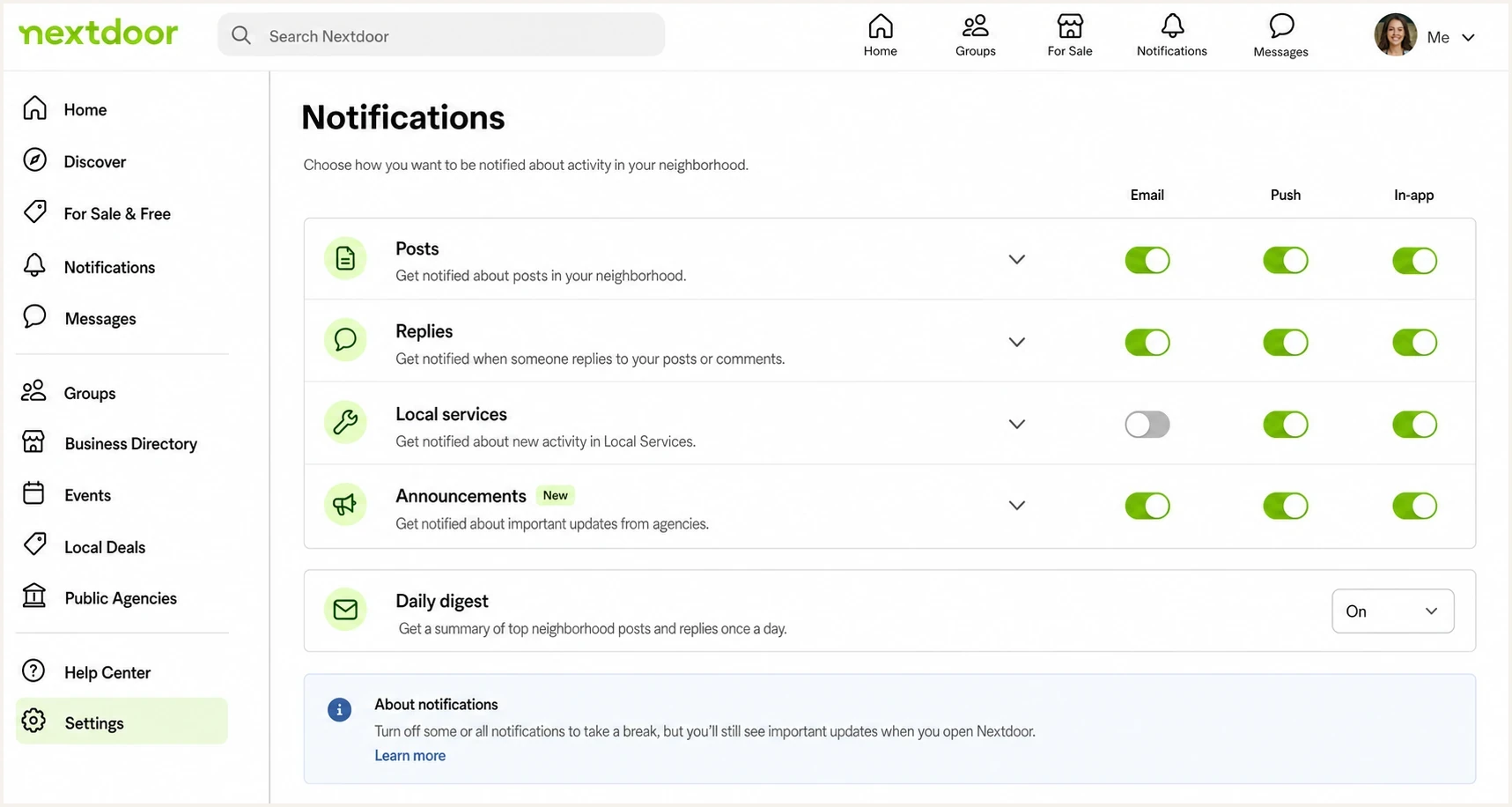
Task: Click sidebar Business Directory store icon
Action: pyautogui.click(x=33, y=442)
